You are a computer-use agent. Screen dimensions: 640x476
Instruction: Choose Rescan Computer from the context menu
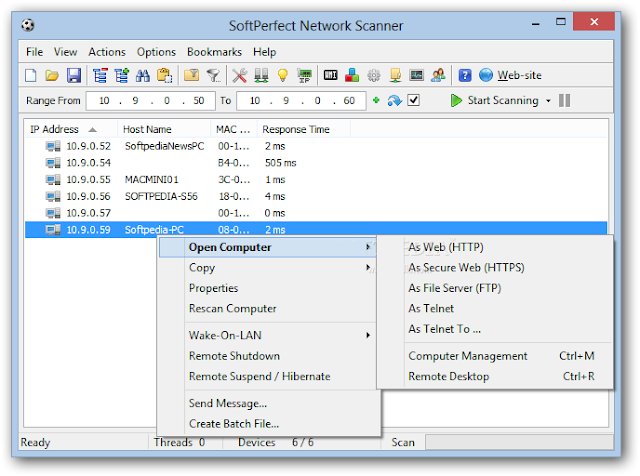268,309
